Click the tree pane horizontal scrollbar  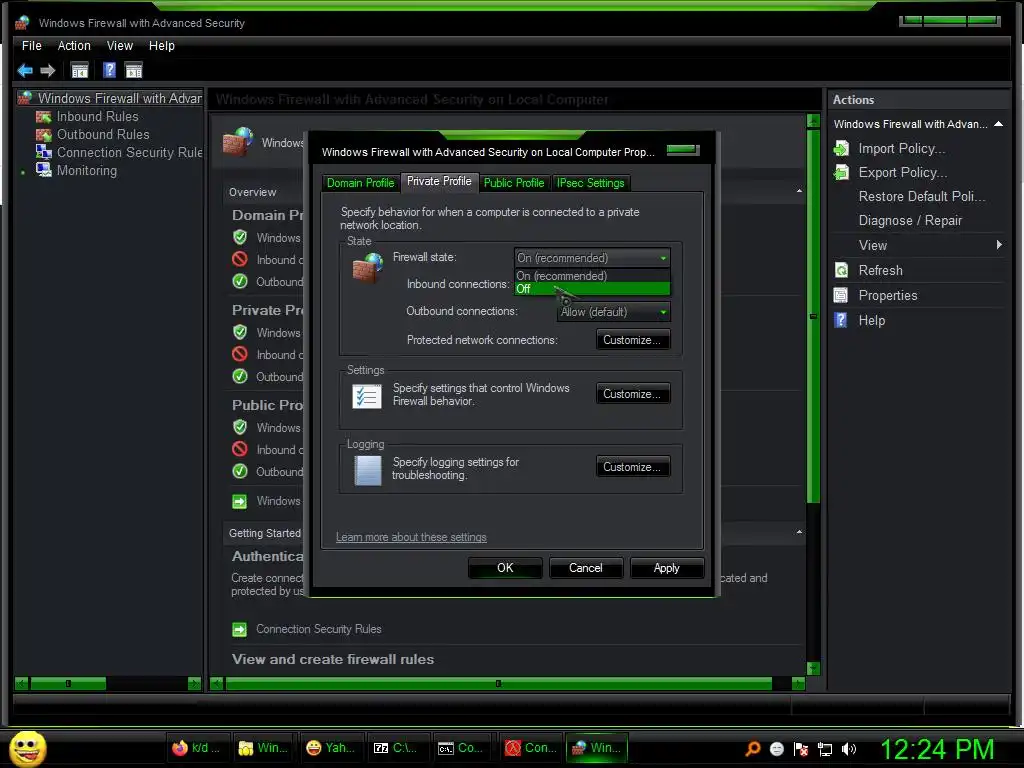(68, 684)
